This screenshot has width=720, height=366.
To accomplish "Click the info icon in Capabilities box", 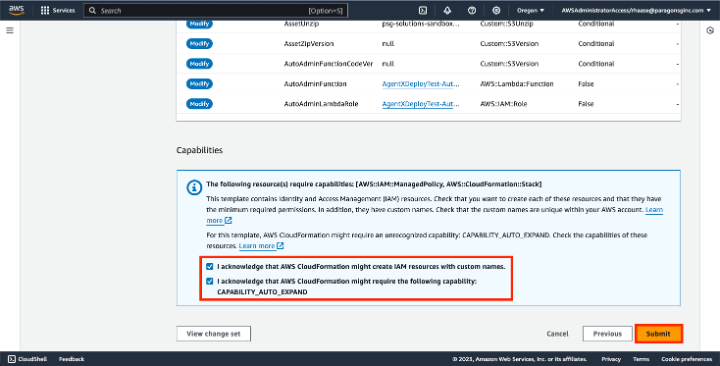I will 194,187.
